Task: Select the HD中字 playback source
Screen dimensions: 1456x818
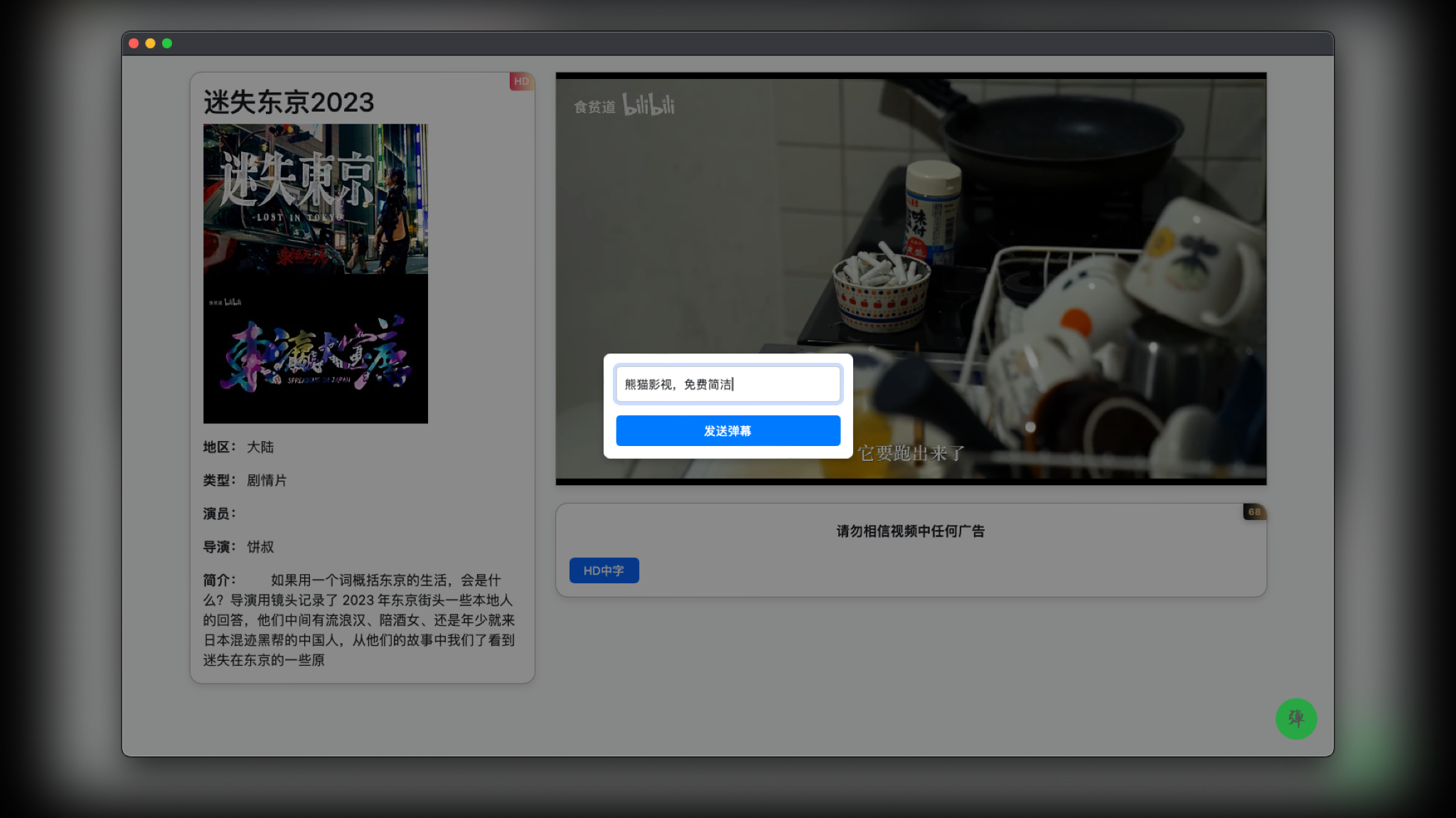Action: point(604,570)
